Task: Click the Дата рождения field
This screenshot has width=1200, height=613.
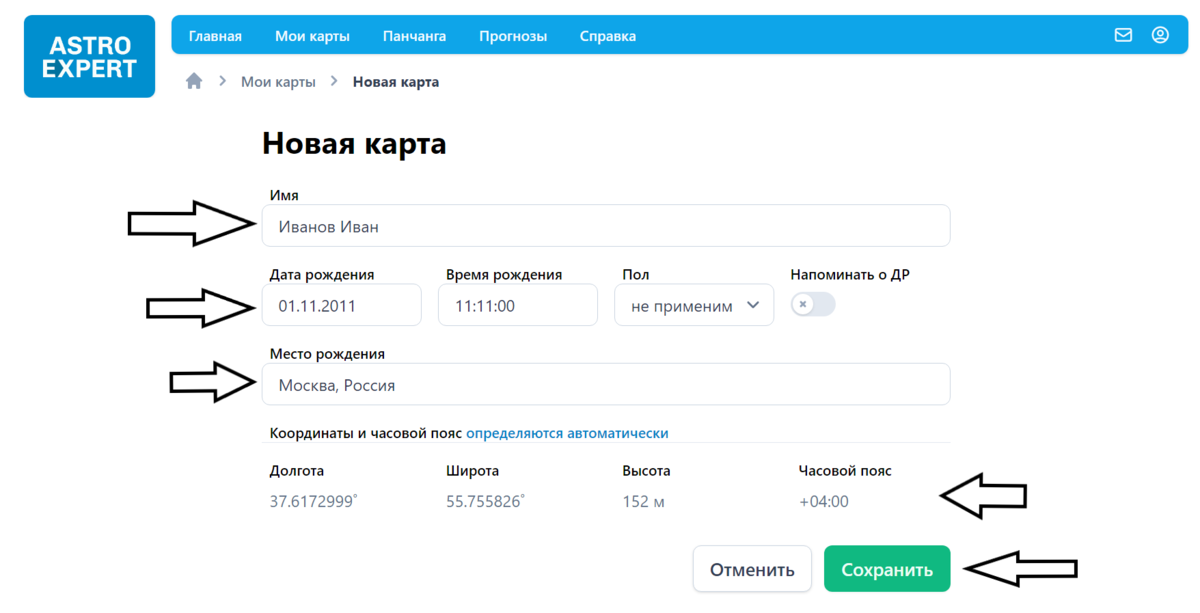Action: coord(342,305)
